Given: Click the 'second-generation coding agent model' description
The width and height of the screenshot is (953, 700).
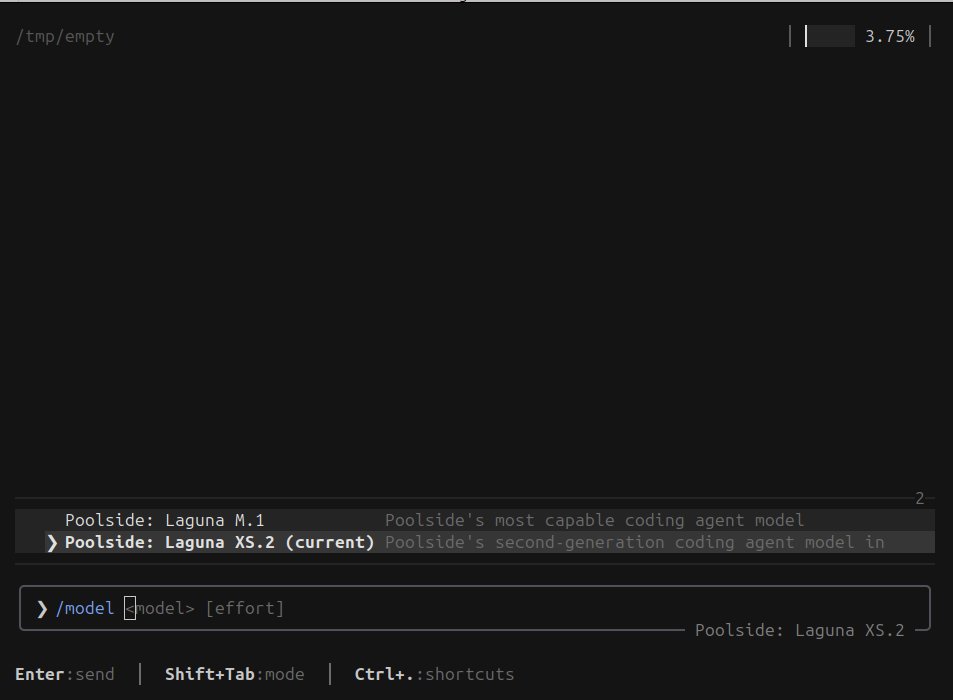Looking at the screenshot, I should [x=635, y=542].
